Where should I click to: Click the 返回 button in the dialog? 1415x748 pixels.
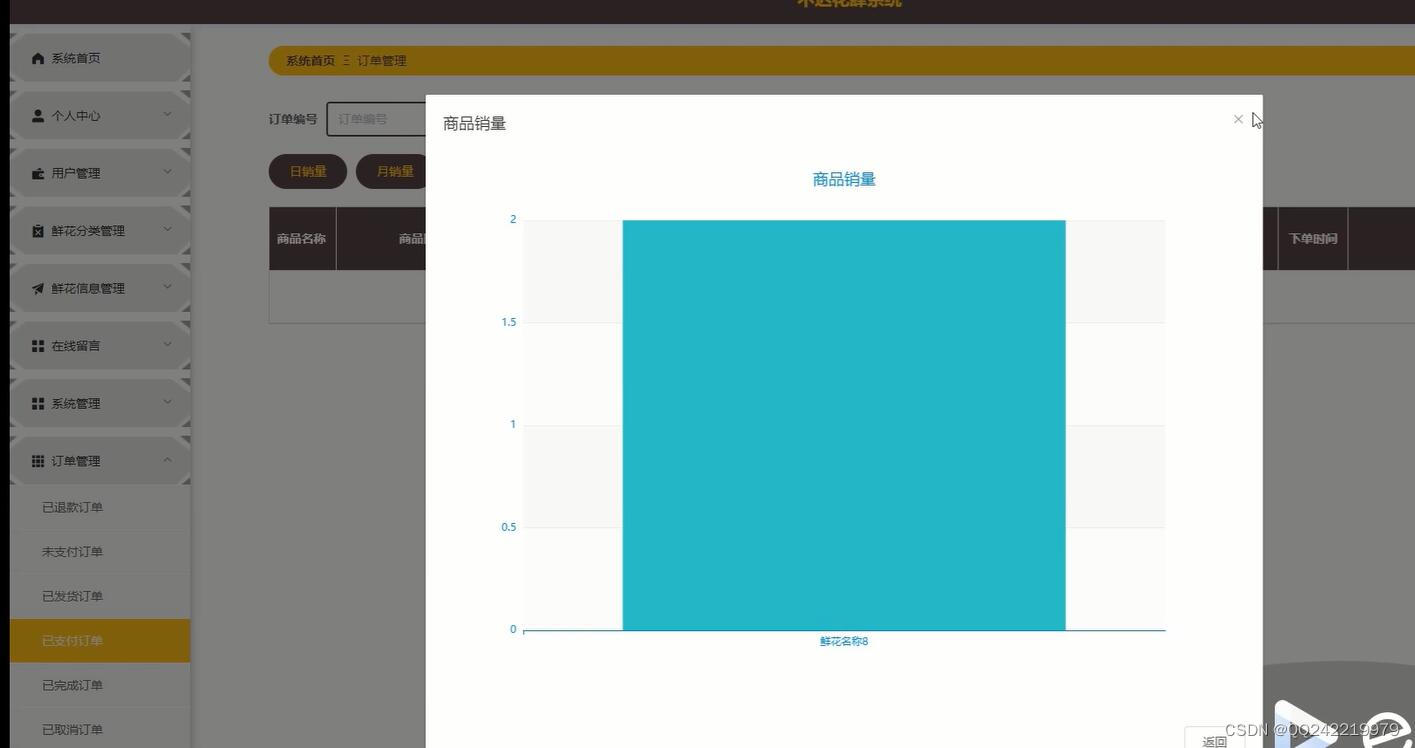(1214, 740)
